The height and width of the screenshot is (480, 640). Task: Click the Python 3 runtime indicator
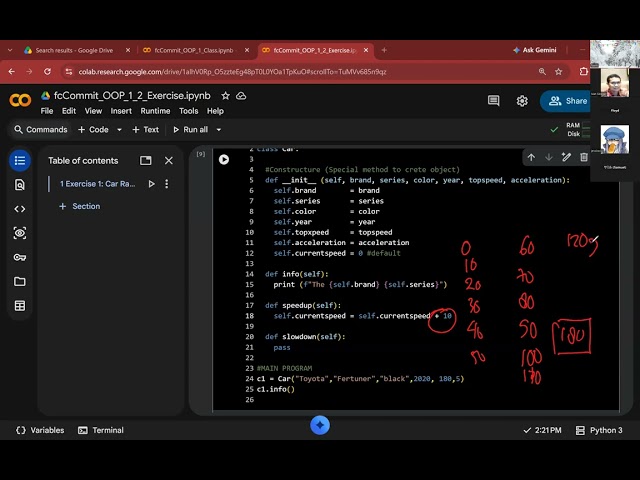[599, 430]
